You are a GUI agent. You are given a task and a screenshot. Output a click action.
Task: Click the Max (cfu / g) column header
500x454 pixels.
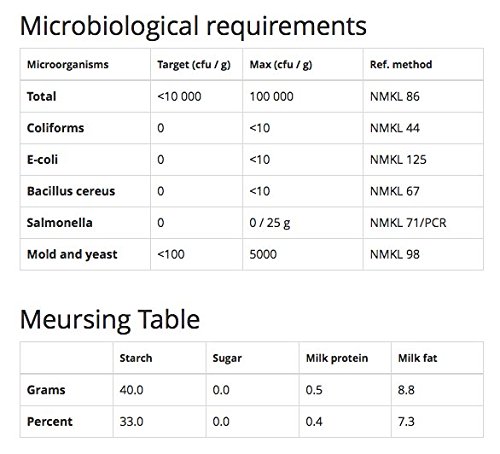click(x=281, y=64)
